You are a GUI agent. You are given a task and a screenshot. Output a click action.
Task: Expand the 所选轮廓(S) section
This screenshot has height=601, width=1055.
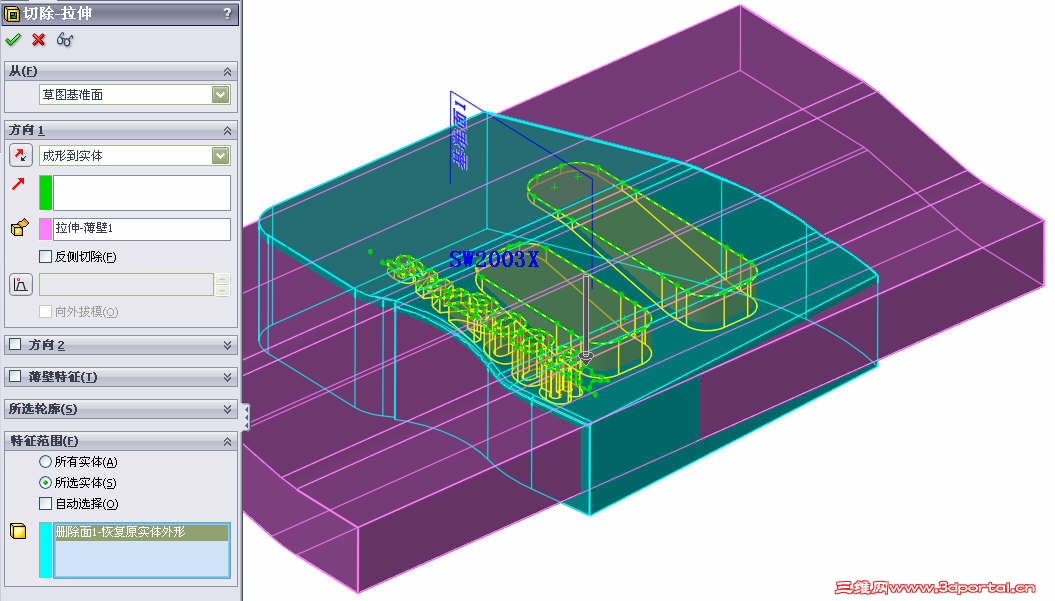point(227,409)
